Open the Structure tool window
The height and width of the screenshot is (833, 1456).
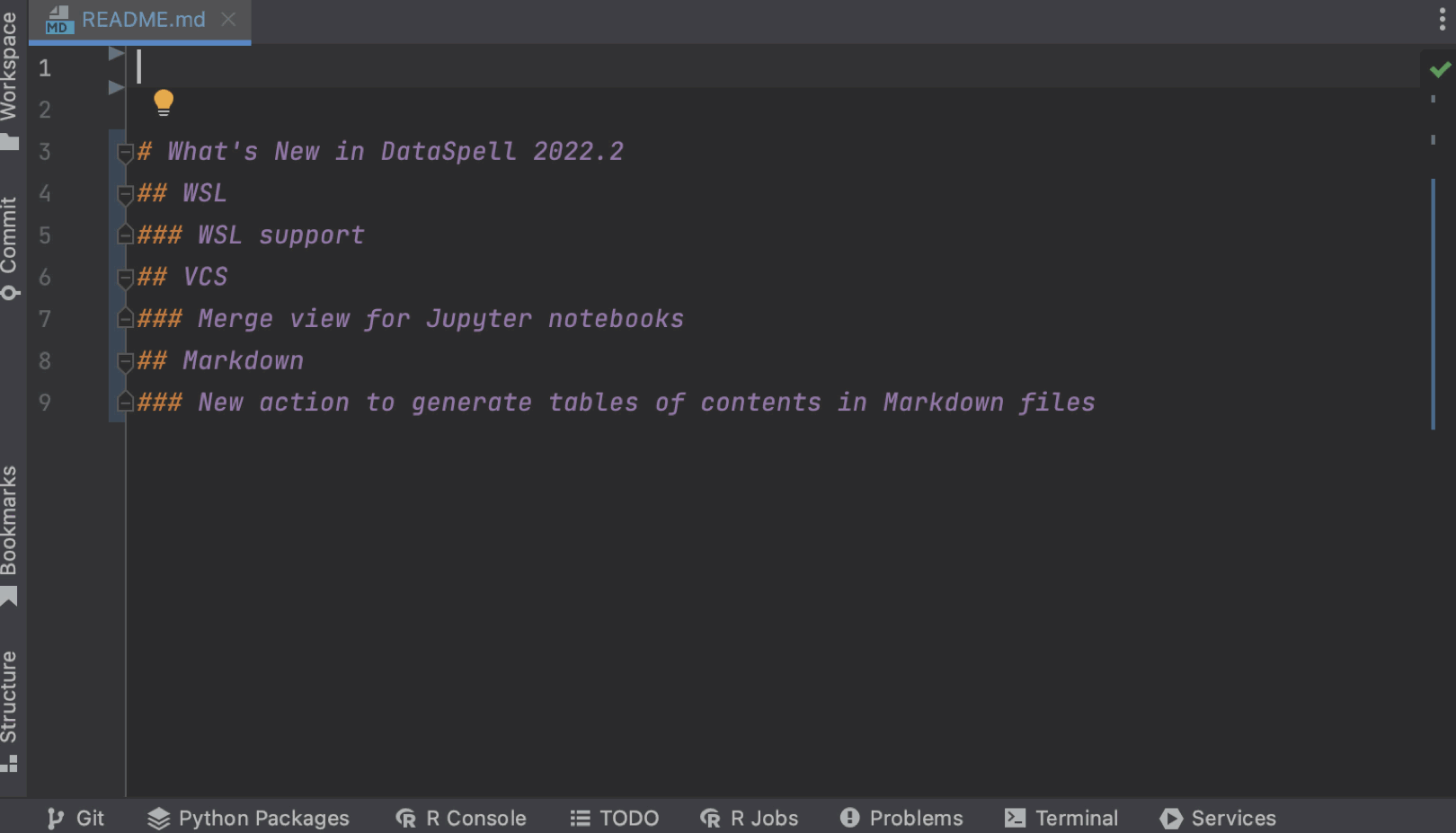pyautogui.click(x=10, y=697)
